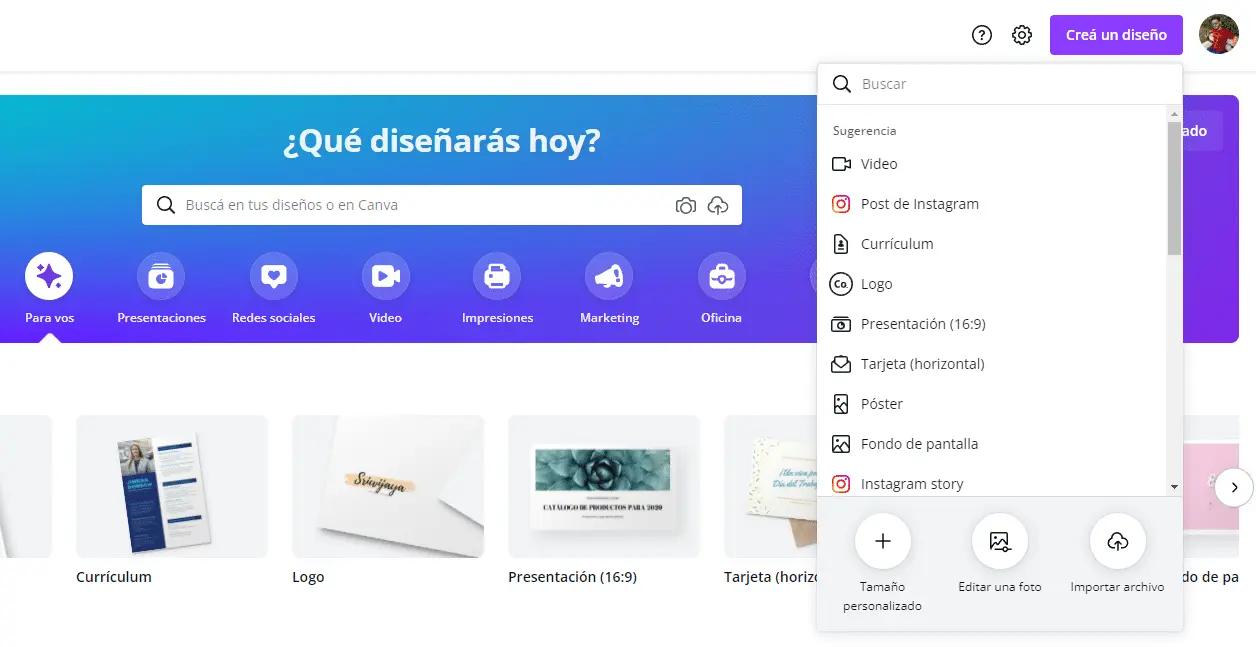Select the Redes sociales heart icon
The height and width of the screenshot is (647, 1256).
pos(273,276)
